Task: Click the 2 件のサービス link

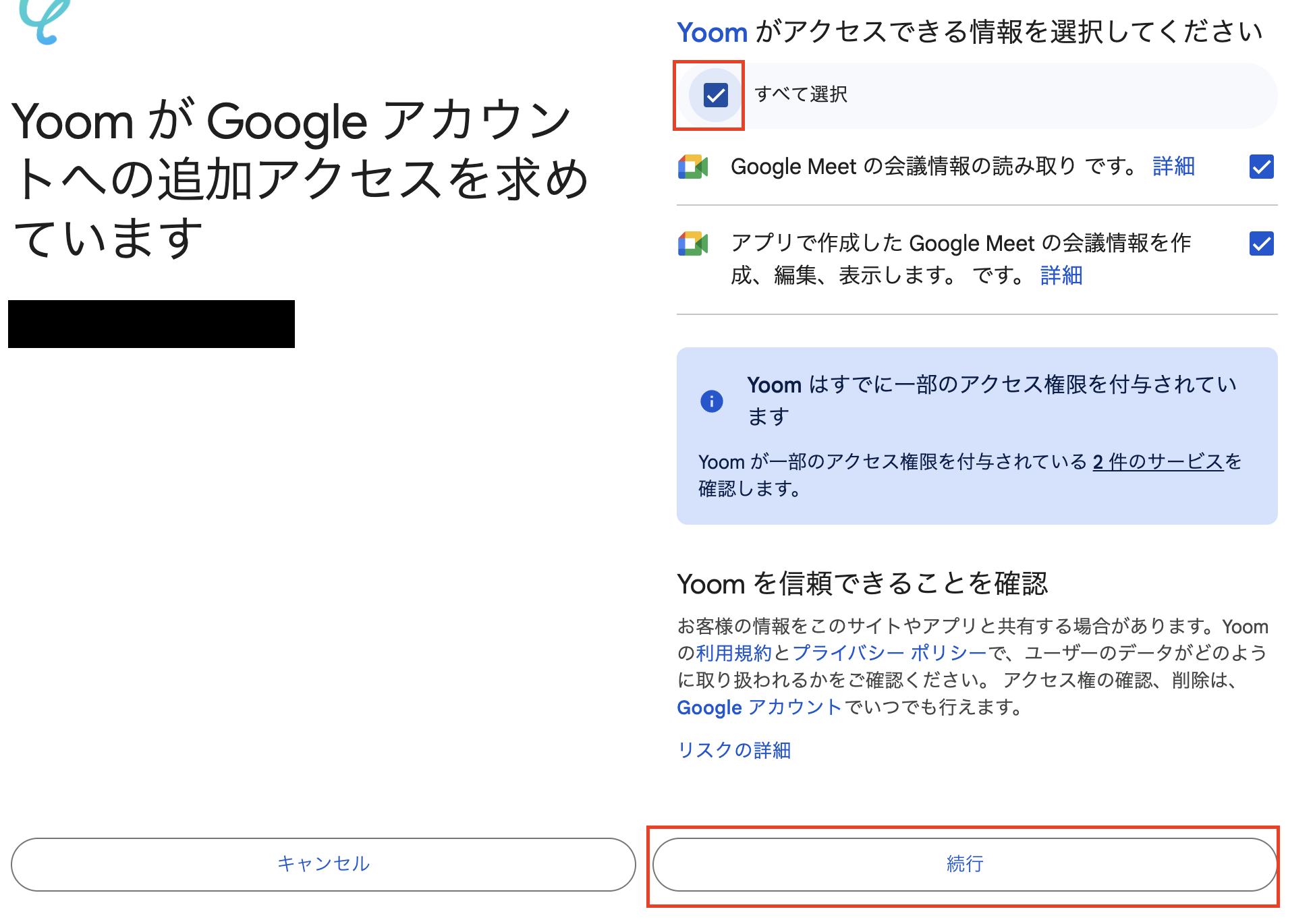Action: pyautogui.click(x=1158, y=462)
